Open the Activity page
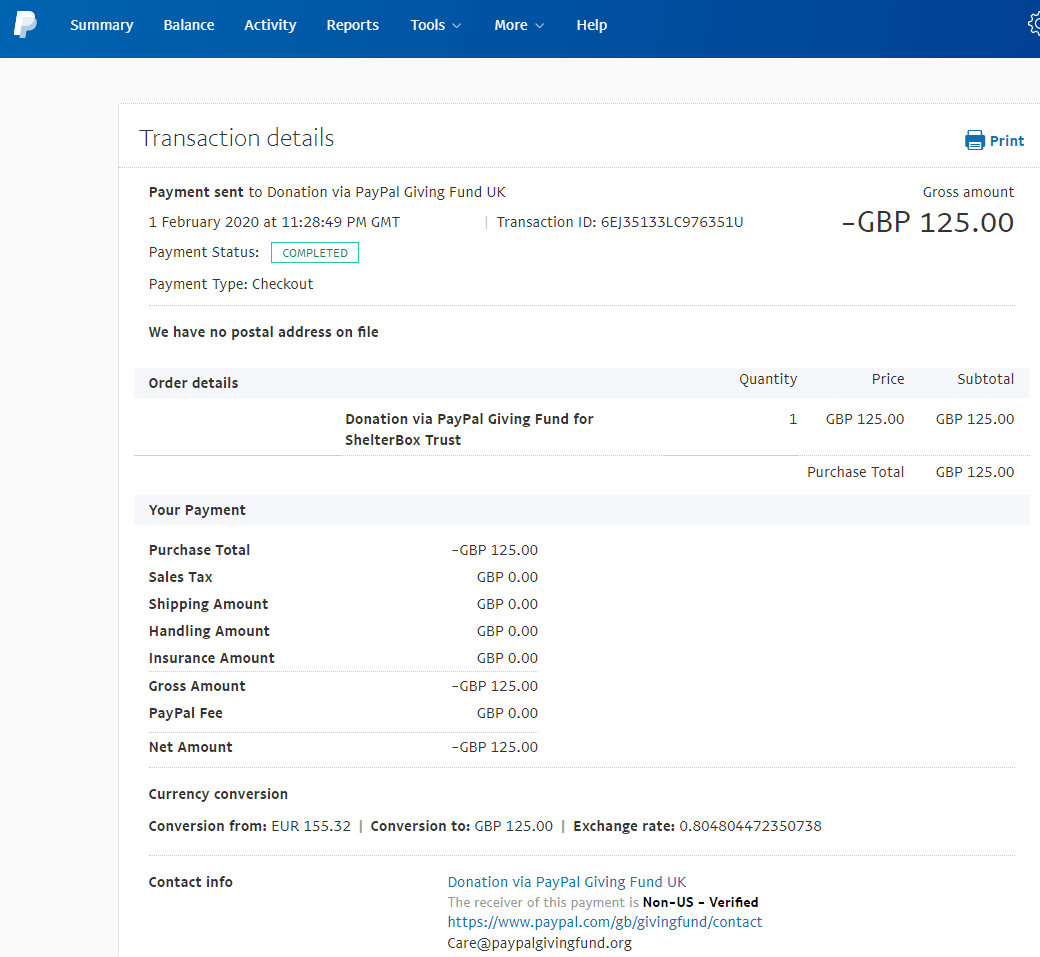Image resolution: width=1040 pixels, height=957 pixels. click(x=270, y=25)
